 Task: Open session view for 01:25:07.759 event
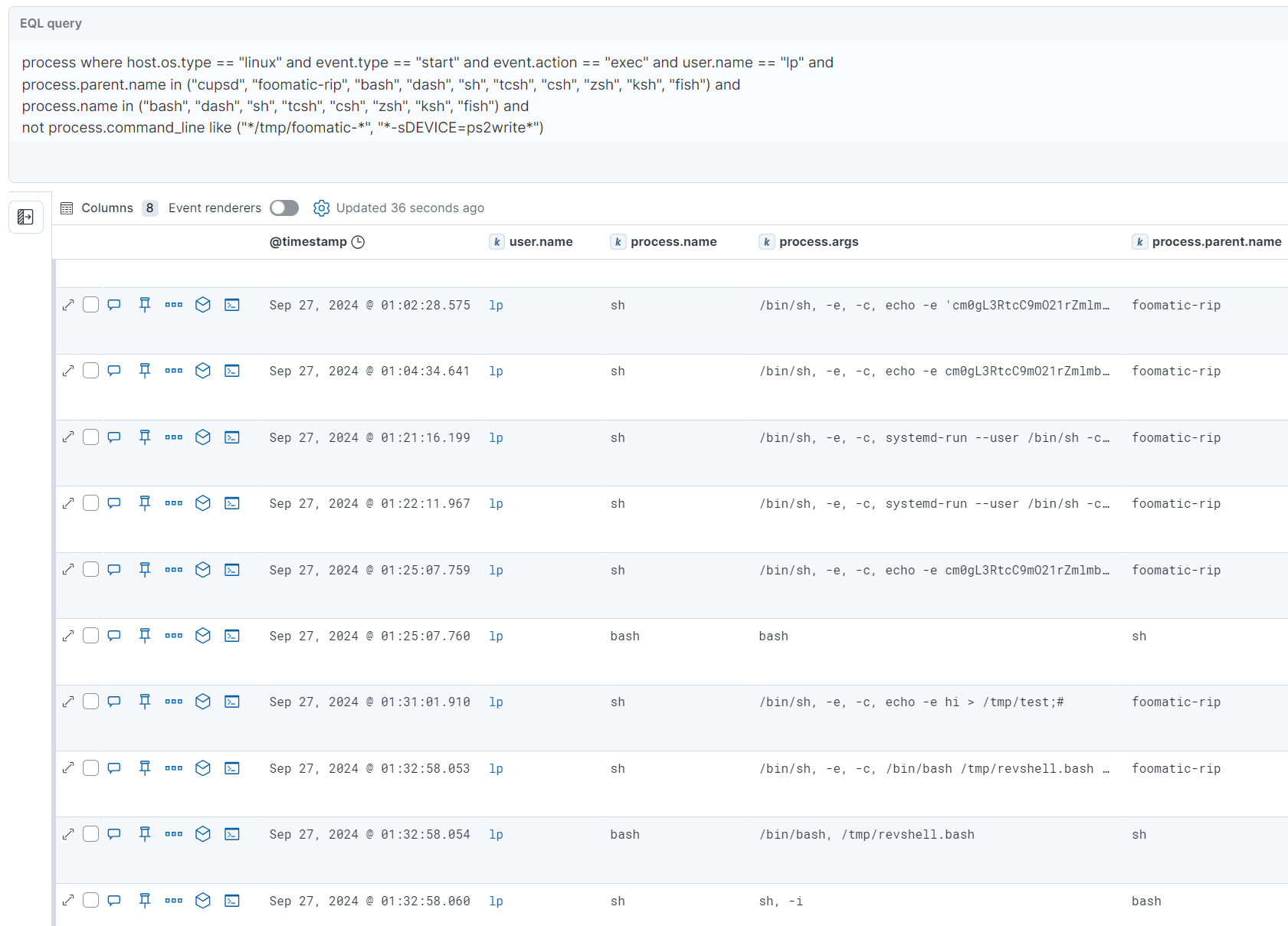click(232, 570)
